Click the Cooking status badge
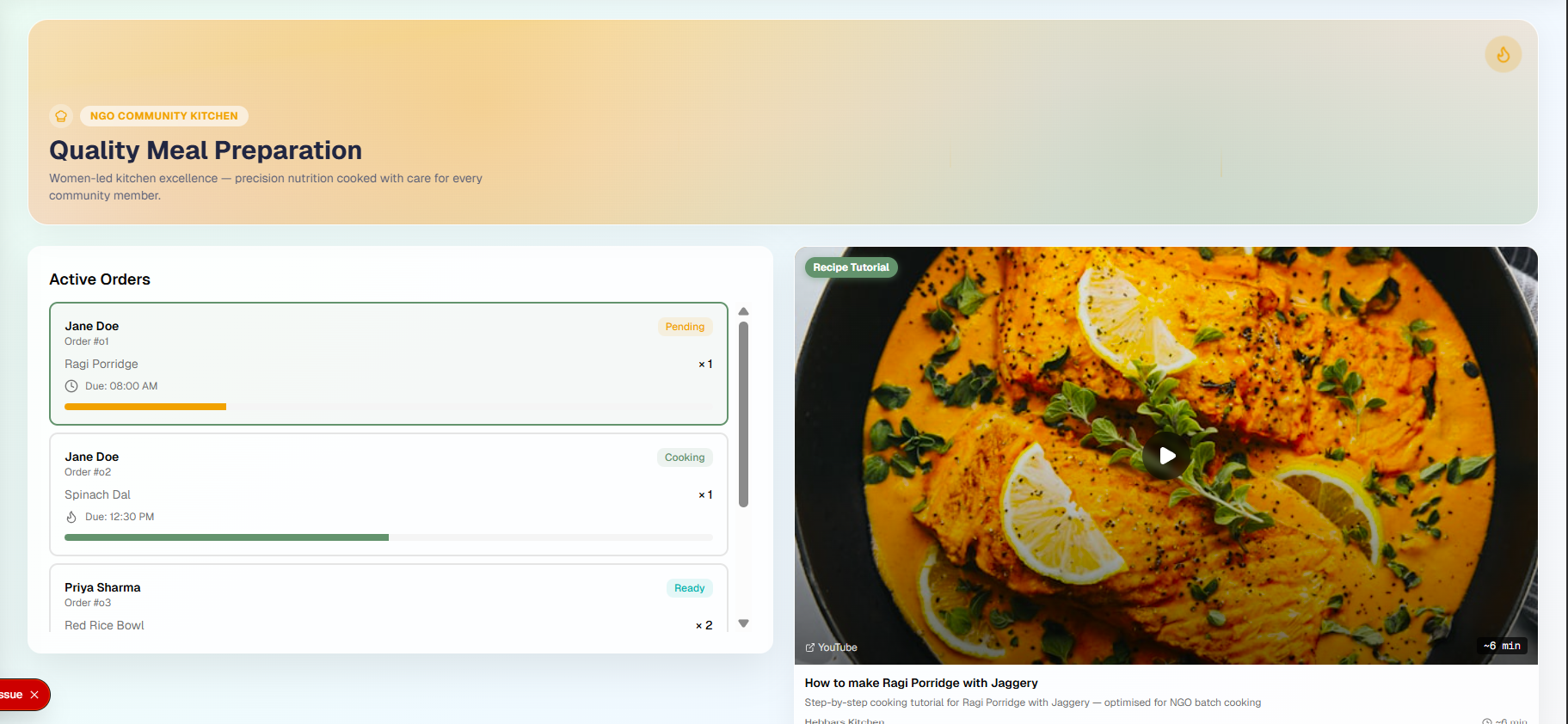Screen dimensions: 1568x724 coord(685,457)
